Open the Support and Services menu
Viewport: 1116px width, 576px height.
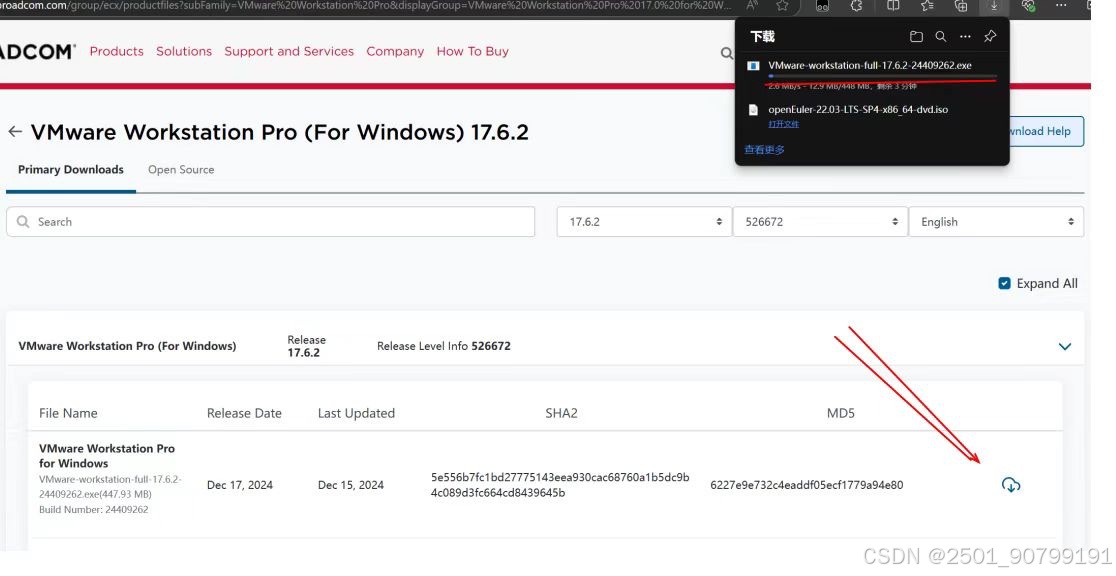click(x=289, y=51)
